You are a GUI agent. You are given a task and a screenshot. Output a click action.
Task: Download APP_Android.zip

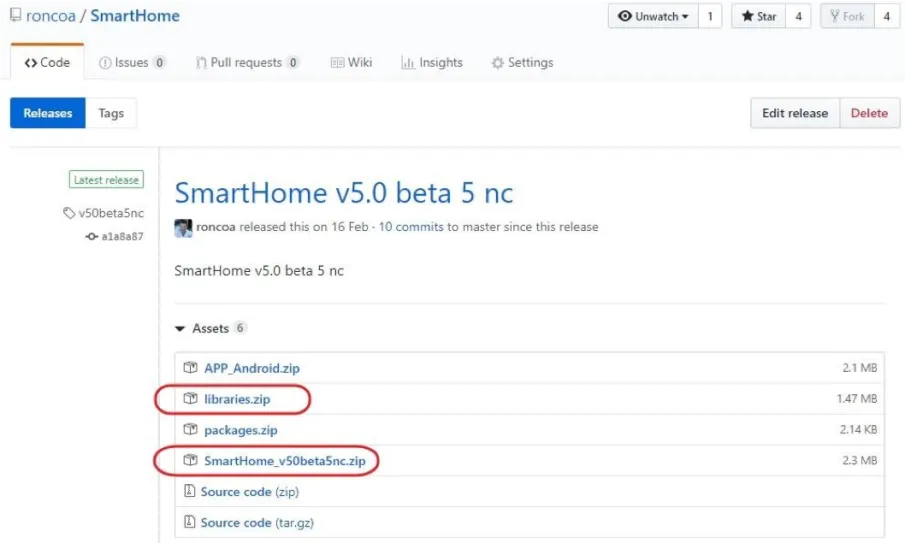(252, 368)
